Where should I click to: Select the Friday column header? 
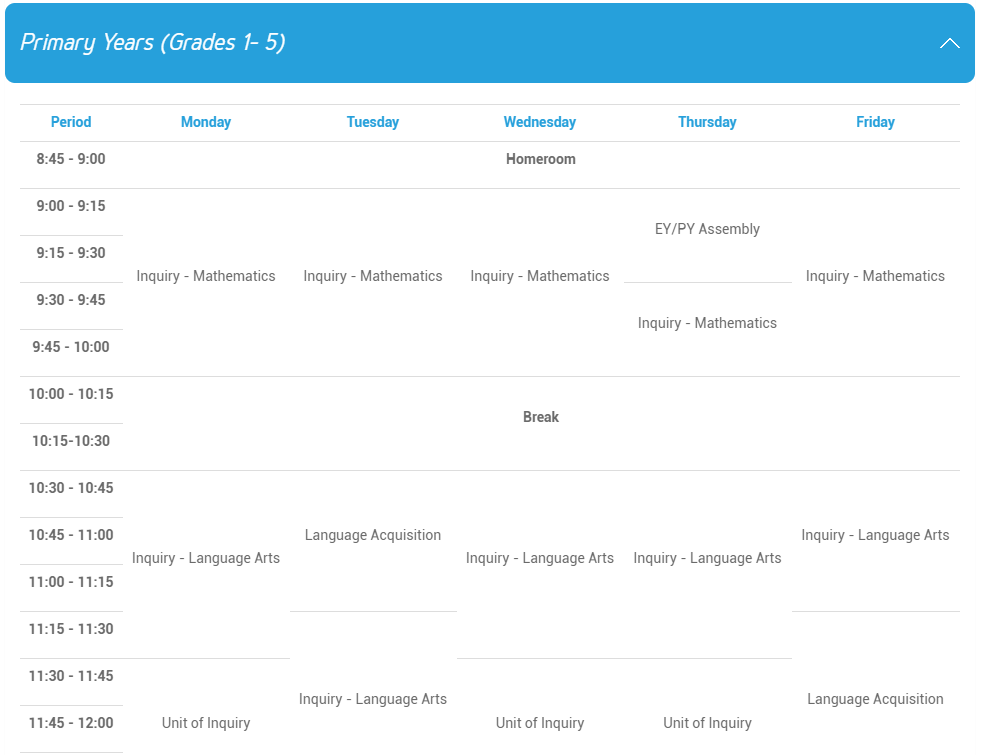[x=875, y=122]
